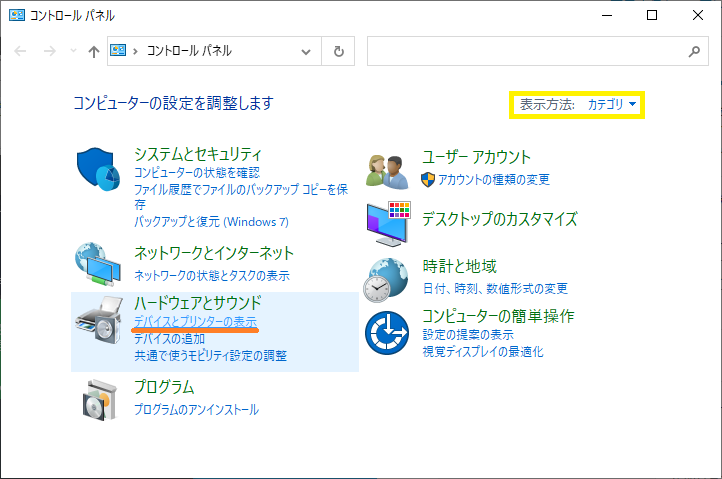Click 設定の提案の表示 link
This screenshot has width=722, height=479.
coord(468,335)
